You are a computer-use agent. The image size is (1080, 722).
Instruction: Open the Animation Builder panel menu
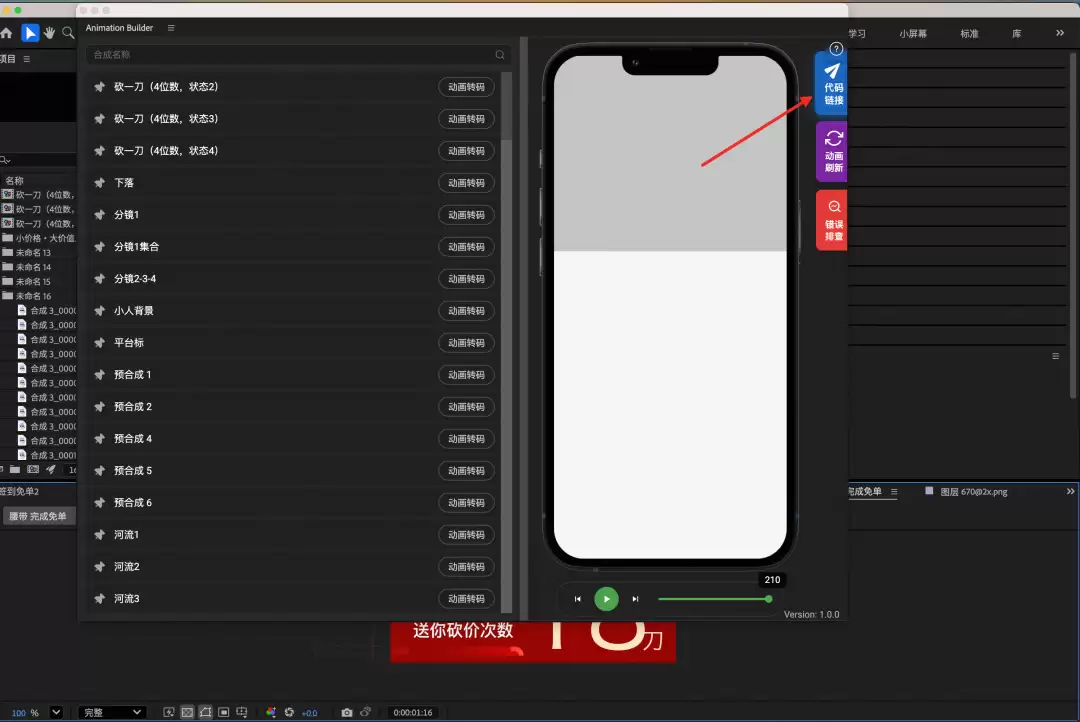[171, 28]
